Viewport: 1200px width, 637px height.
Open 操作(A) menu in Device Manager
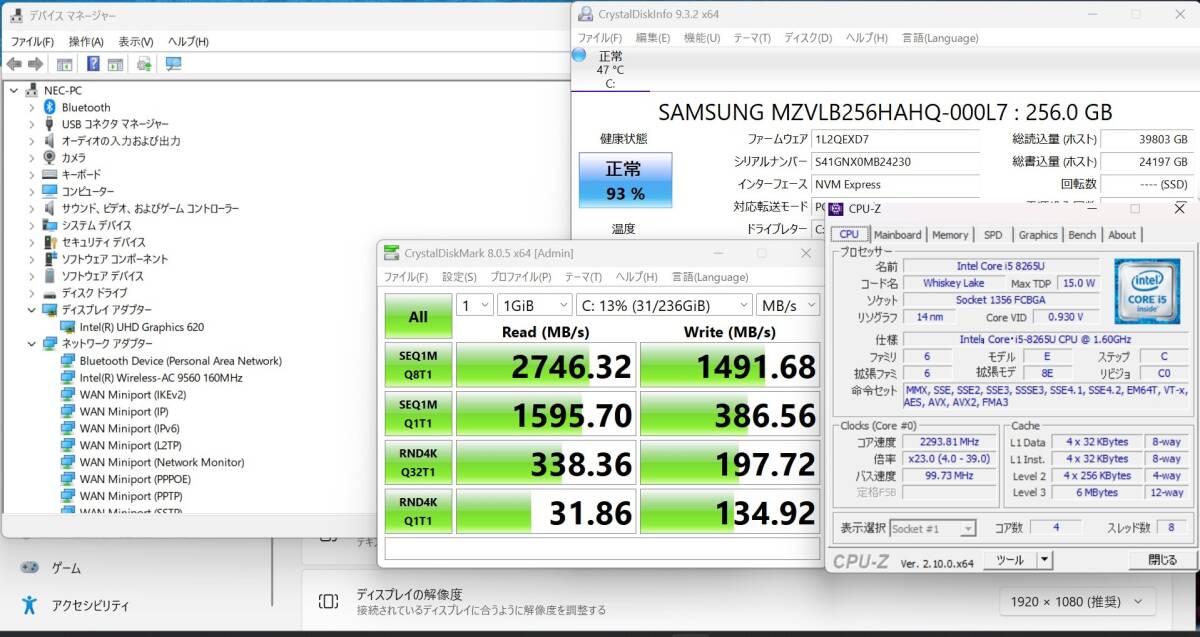click(x=86, y=42)
